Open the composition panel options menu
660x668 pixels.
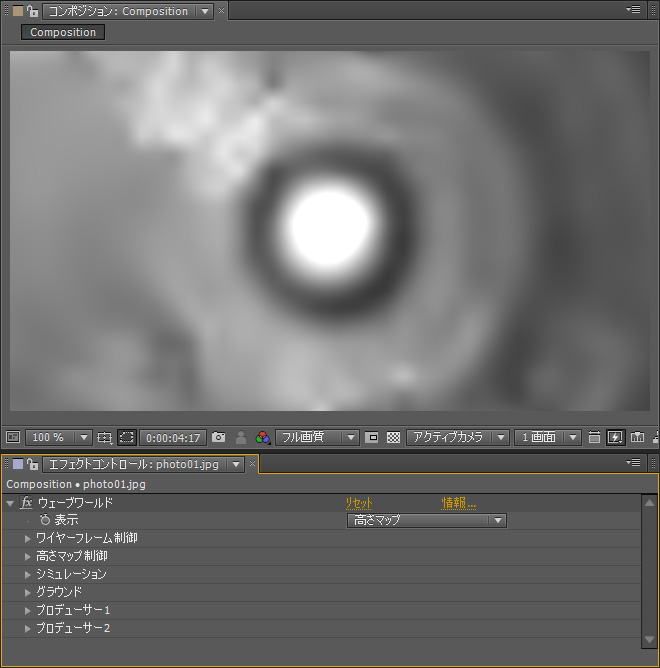633,9
